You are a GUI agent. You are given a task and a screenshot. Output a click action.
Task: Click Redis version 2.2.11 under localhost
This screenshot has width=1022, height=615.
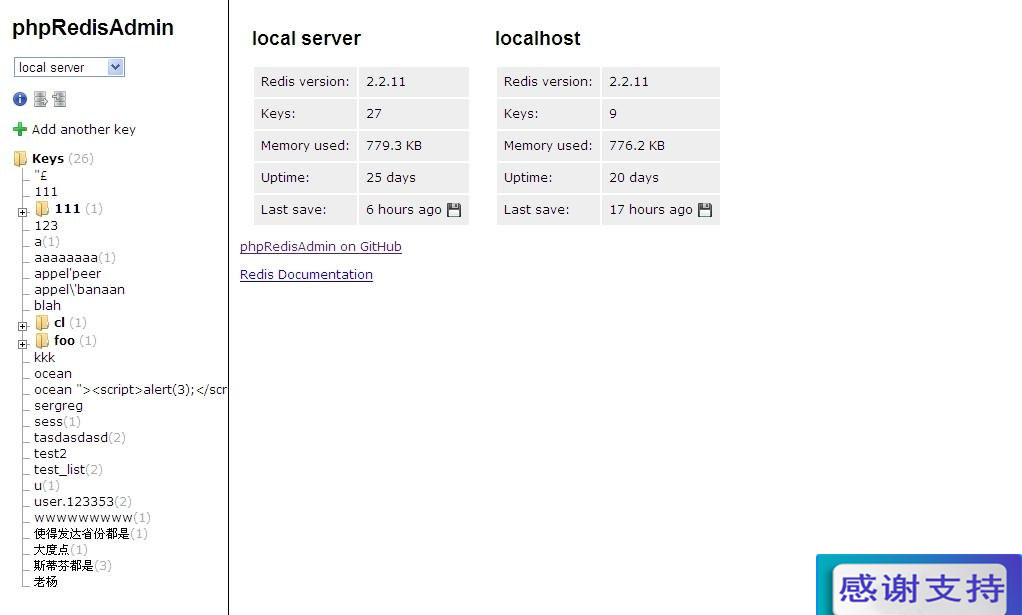pos(629,81)
